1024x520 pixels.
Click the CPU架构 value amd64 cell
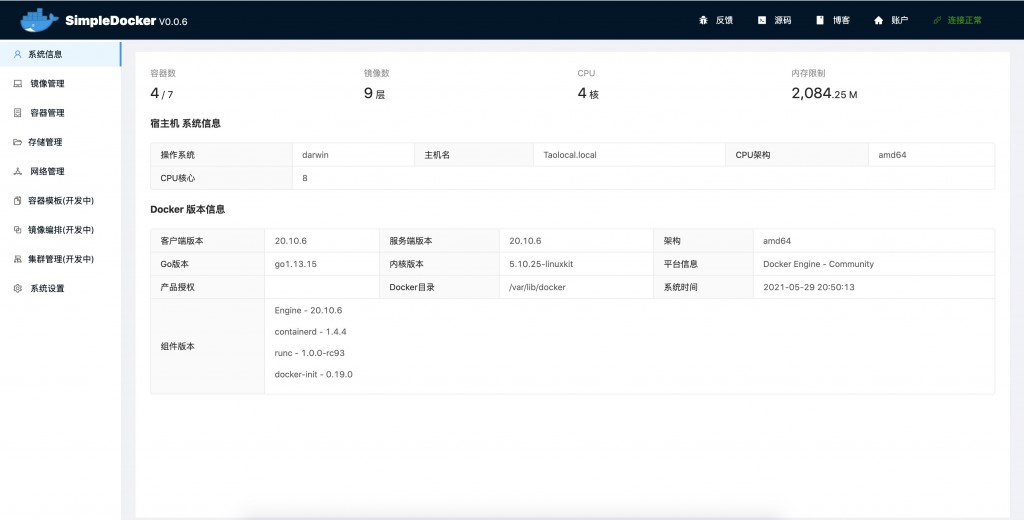pyautogui.click(x=931, y=155)
